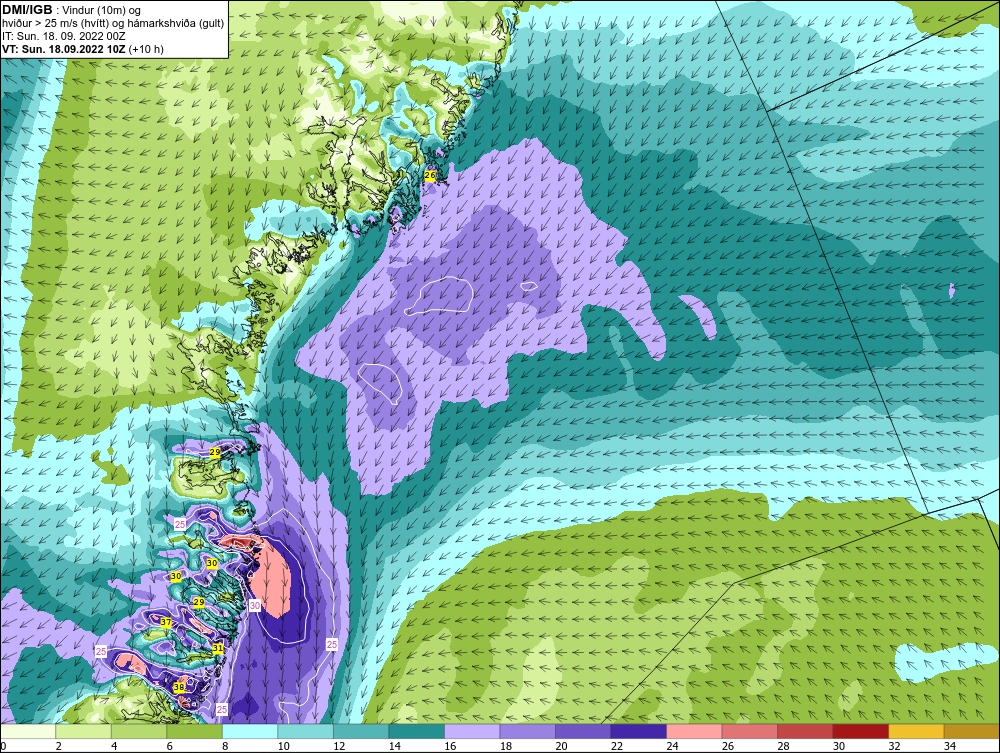Image resolution: width=1000 pixels, height=753 pixels.
Task: Click the 26–28 m/s salmon red legend swatch
Action: coord(749,731)
